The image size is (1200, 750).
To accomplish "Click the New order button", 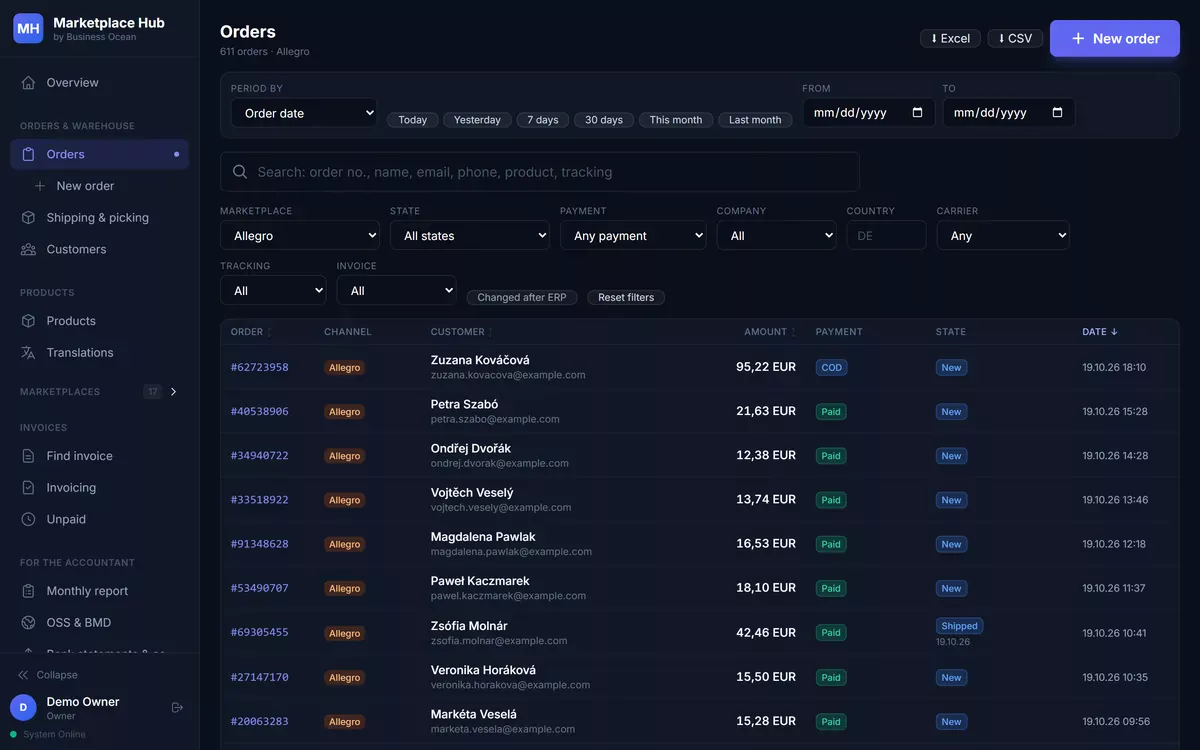I will pos(1115,38).
